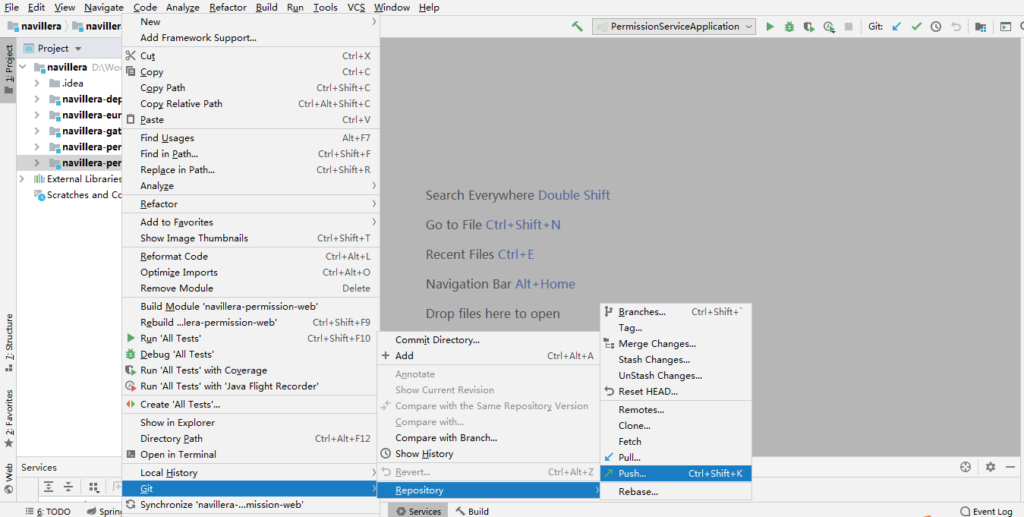Image resolution: width=1024 pixels, height=517 pixels.
Task: Click the Git commit checkmark icon
Action: click(x=916, y=27)
